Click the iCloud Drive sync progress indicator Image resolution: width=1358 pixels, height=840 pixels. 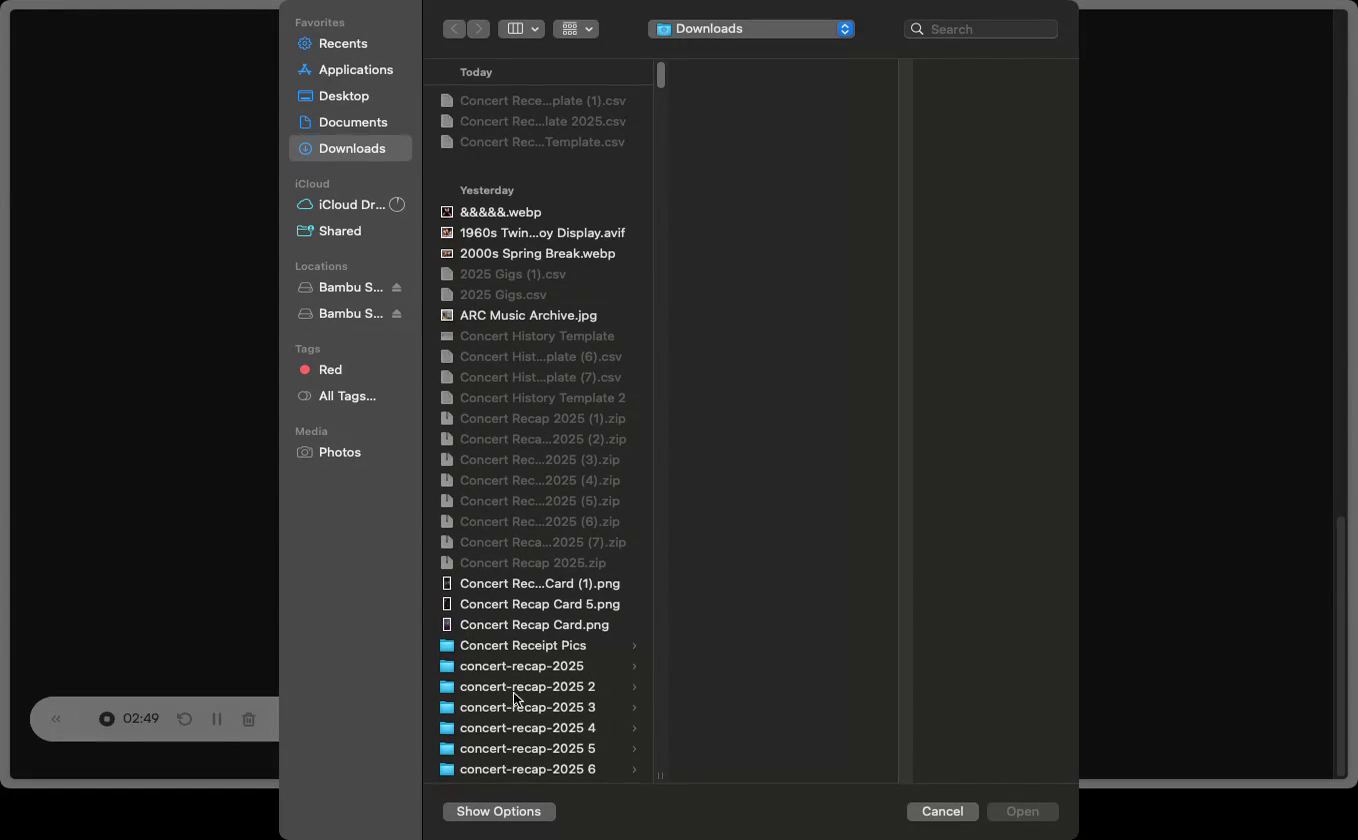pos(397,205)
